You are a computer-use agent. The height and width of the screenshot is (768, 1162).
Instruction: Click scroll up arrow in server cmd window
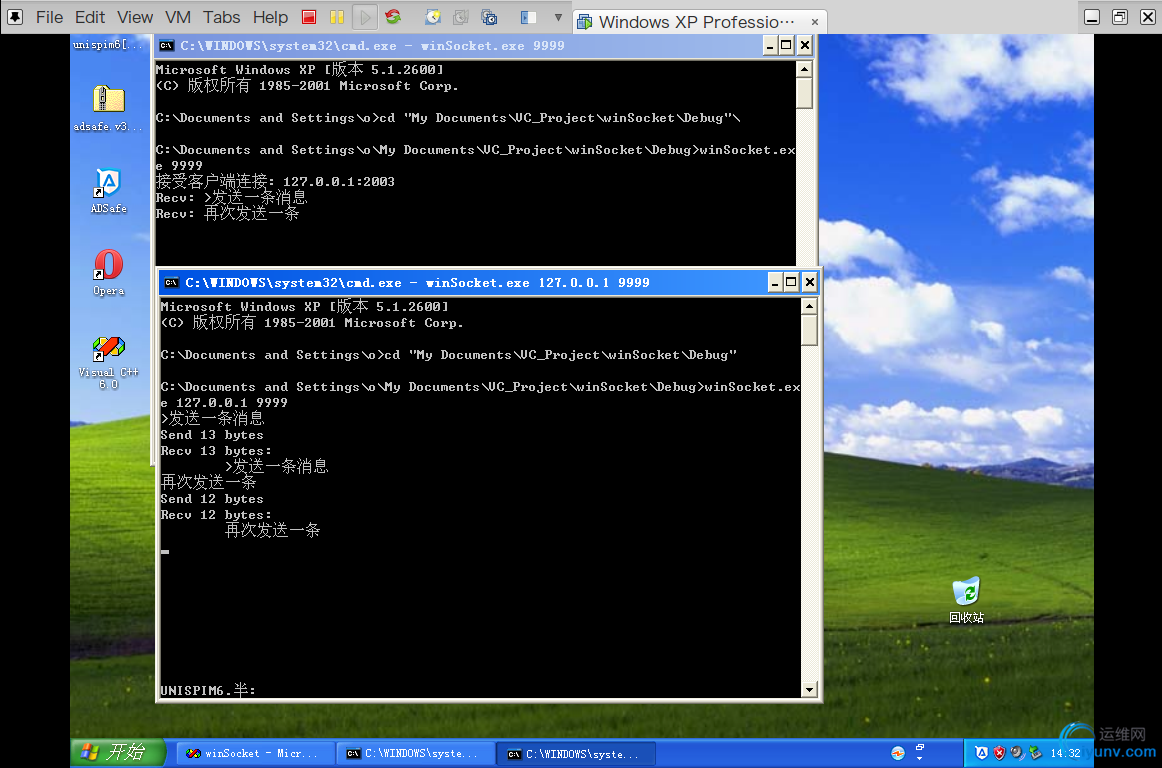[804, 70]
